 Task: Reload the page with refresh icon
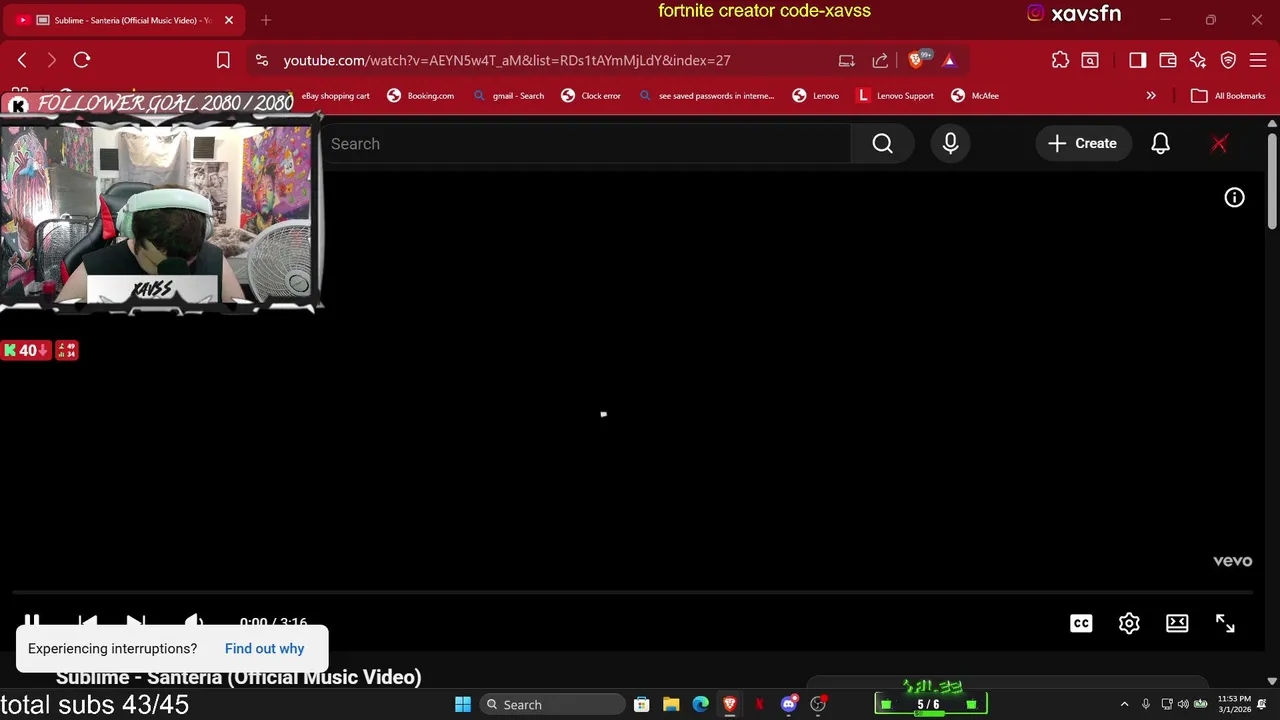pyautogui.click(x=82, y=60)
